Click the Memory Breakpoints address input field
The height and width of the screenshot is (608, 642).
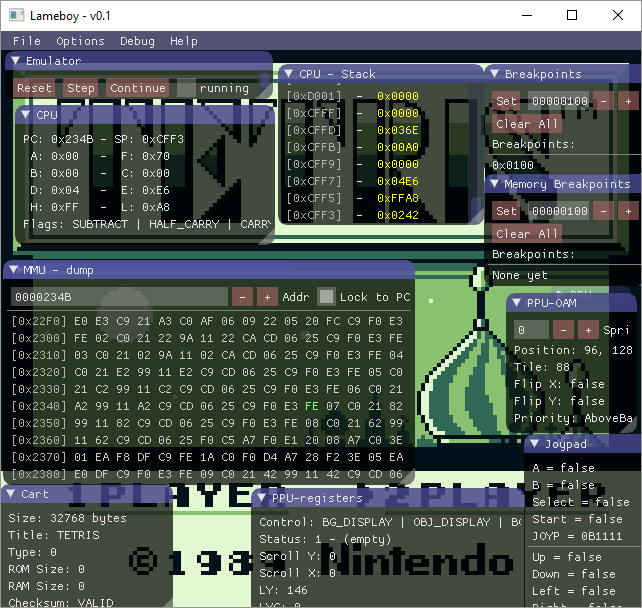pyautogui.click(x=558, y=211)
